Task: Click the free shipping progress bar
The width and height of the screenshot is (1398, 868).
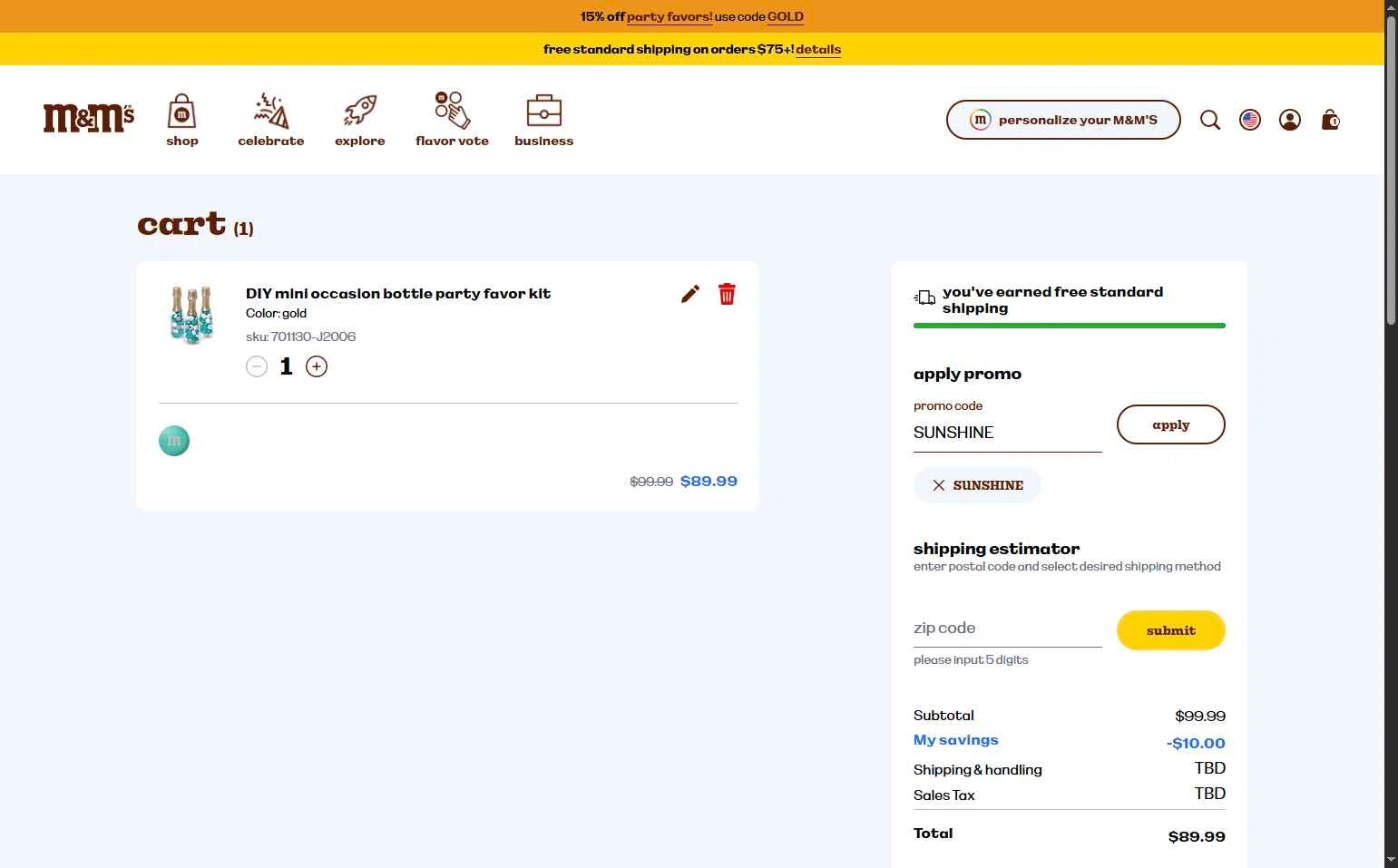Action: point(1070,326)
